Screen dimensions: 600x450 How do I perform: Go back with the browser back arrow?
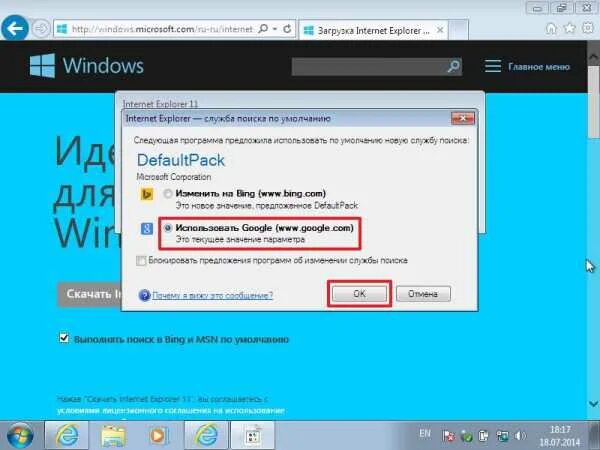[15, 28]
